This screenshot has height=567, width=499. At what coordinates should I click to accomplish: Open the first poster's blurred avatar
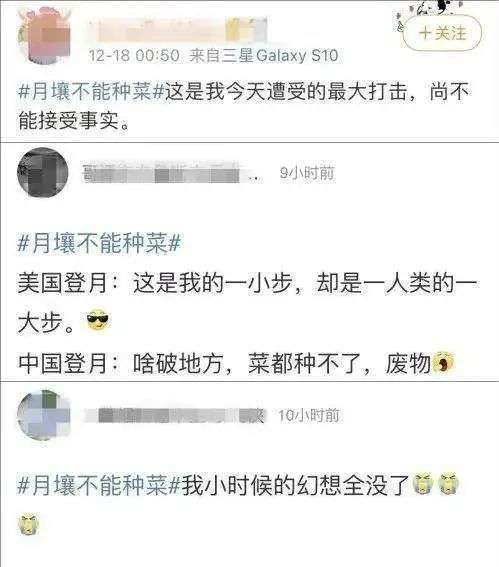click(44, 35)
